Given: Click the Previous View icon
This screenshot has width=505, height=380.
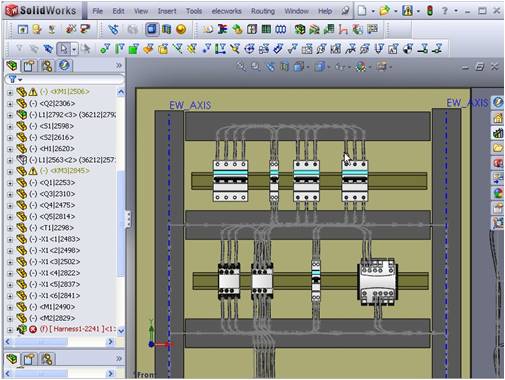Looking at the screenshot, I should pos(270,67).
